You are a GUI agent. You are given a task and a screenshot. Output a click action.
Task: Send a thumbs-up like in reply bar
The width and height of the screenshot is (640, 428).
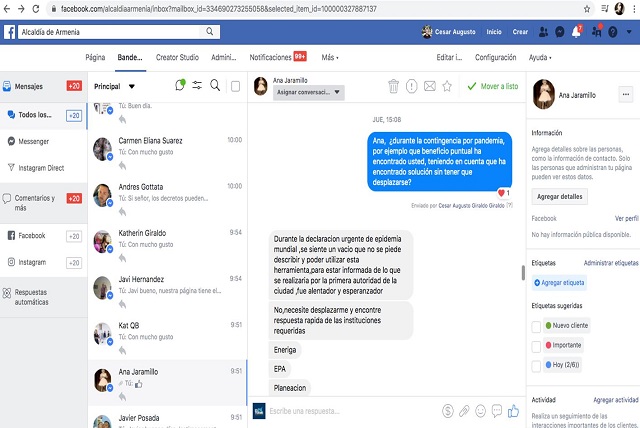(x=513, y=411)
